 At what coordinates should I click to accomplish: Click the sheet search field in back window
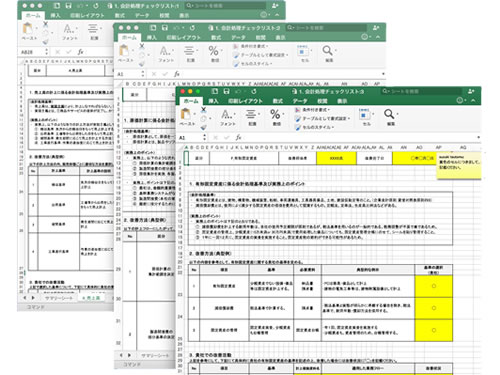click(x=226, y=6)
